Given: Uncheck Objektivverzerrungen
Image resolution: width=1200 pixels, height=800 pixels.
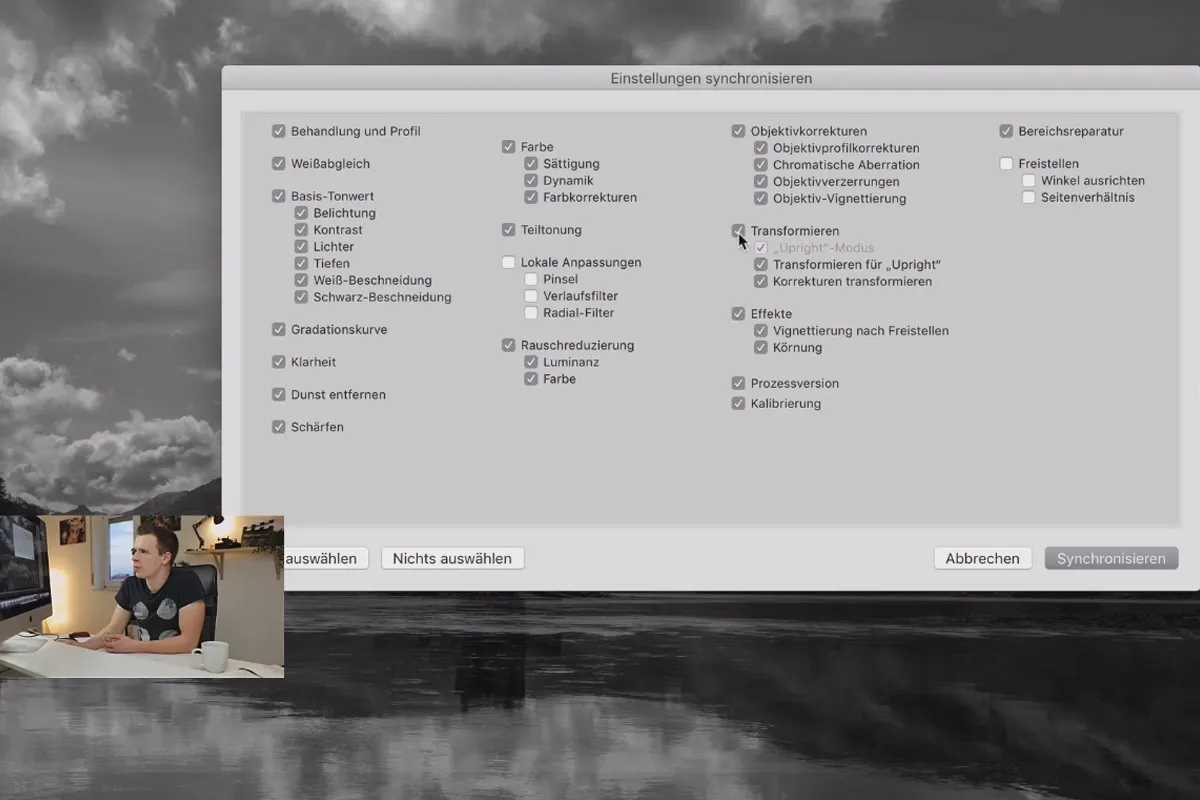Looking at the screenshot, I should click(761, 182).
